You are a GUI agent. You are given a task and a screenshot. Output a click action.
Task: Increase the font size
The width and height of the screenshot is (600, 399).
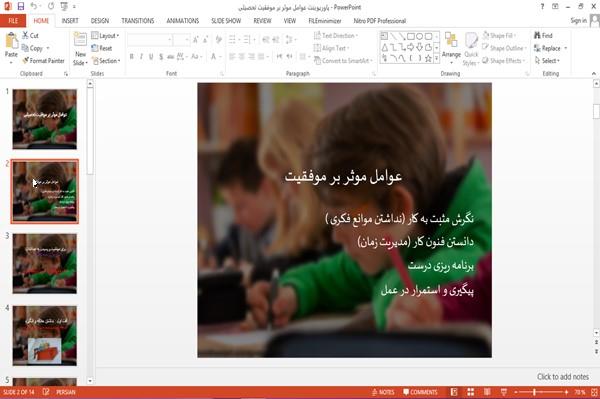[196, 39]
